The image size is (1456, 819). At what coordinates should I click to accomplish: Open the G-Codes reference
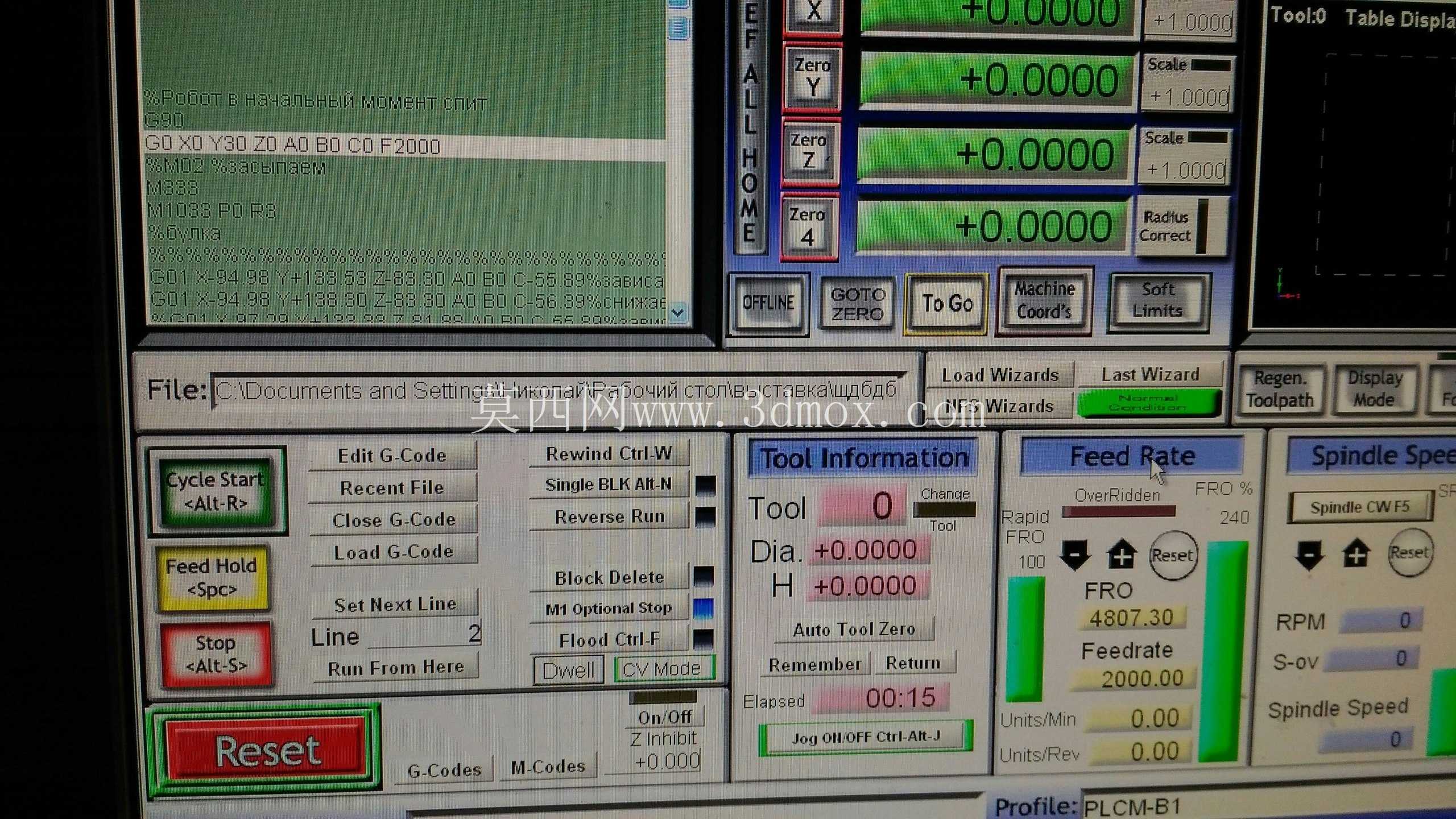click(x=444, y=770)
